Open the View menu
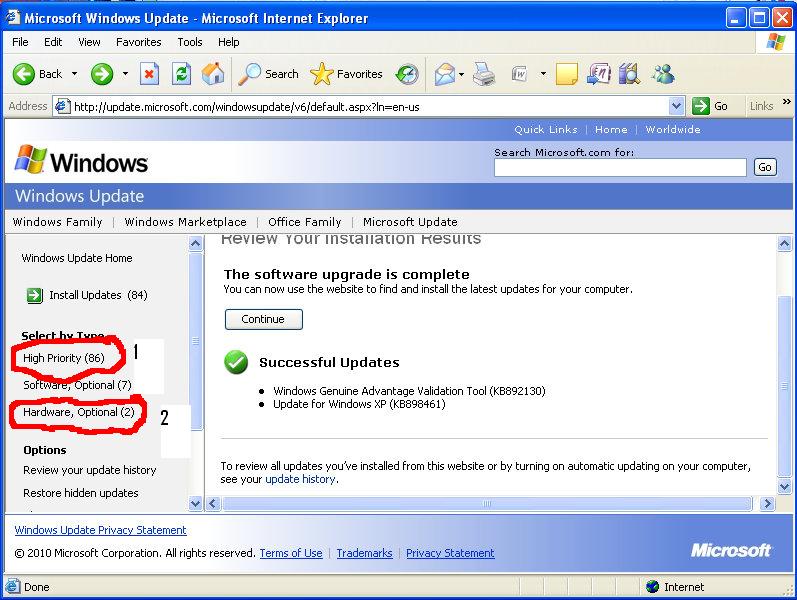 click(x=89, y=42)
